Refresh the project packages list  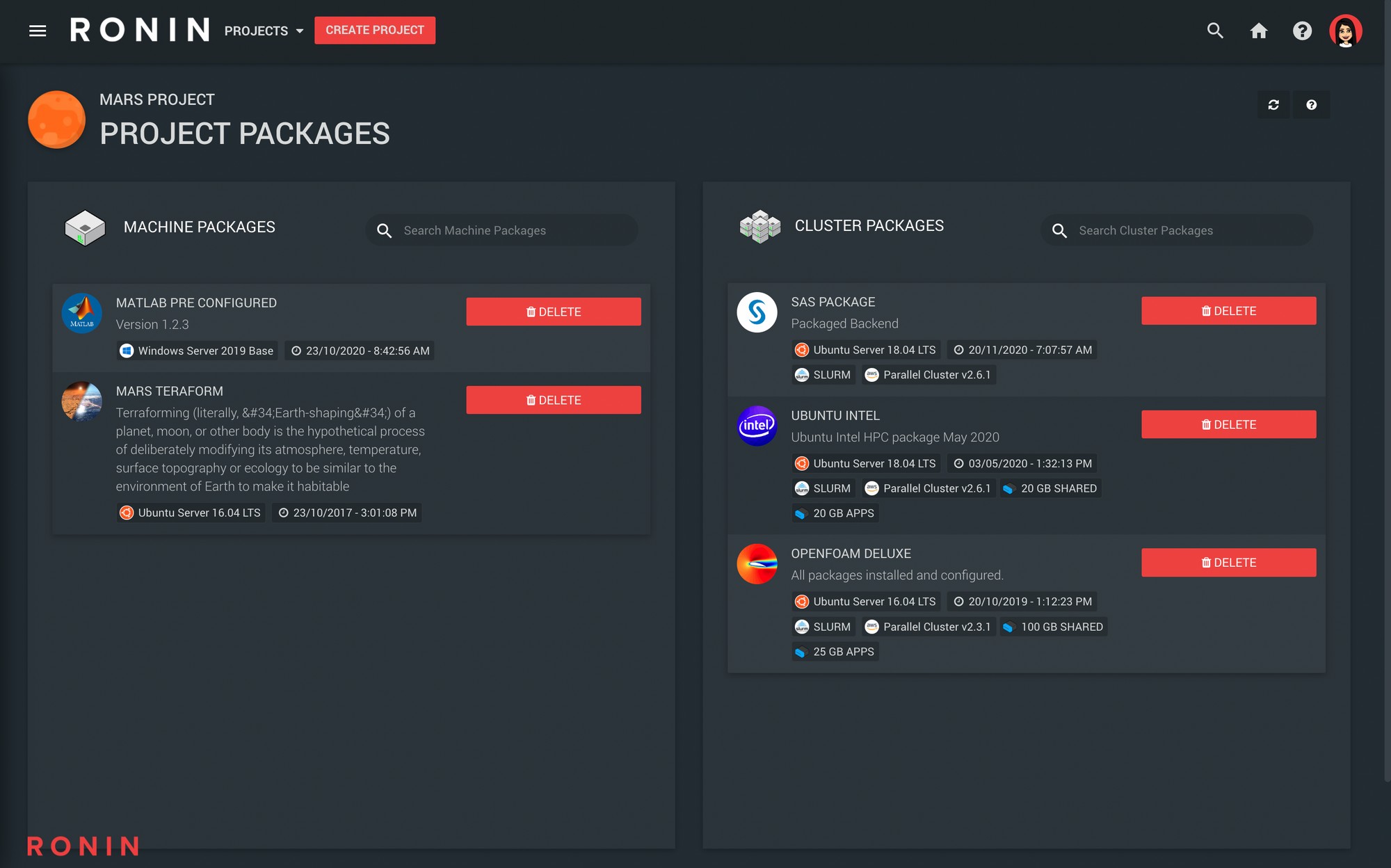click(x=1273, y=105)
